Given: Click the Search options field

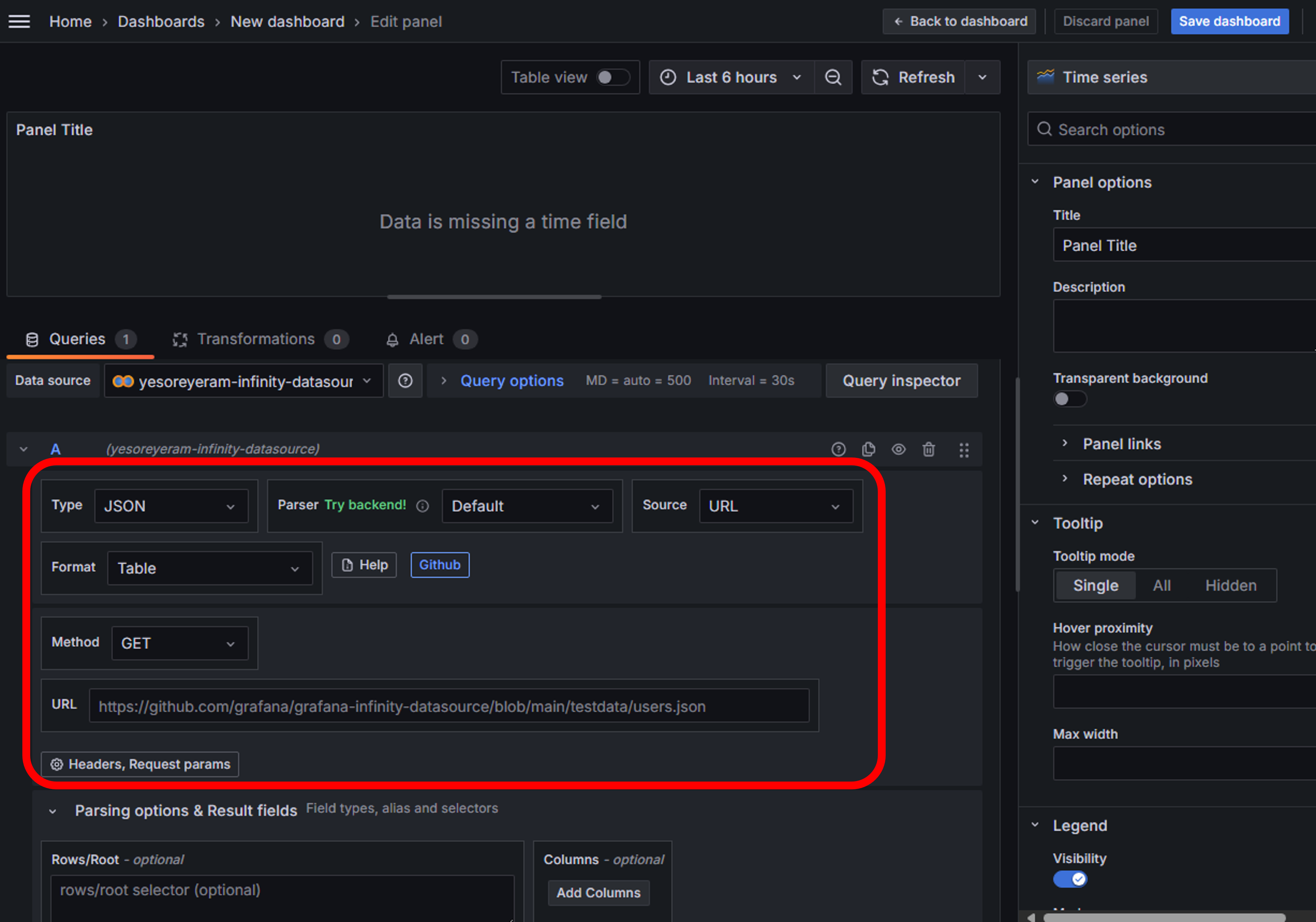Looking at the screenshot, I should (x=1172, y=130).
